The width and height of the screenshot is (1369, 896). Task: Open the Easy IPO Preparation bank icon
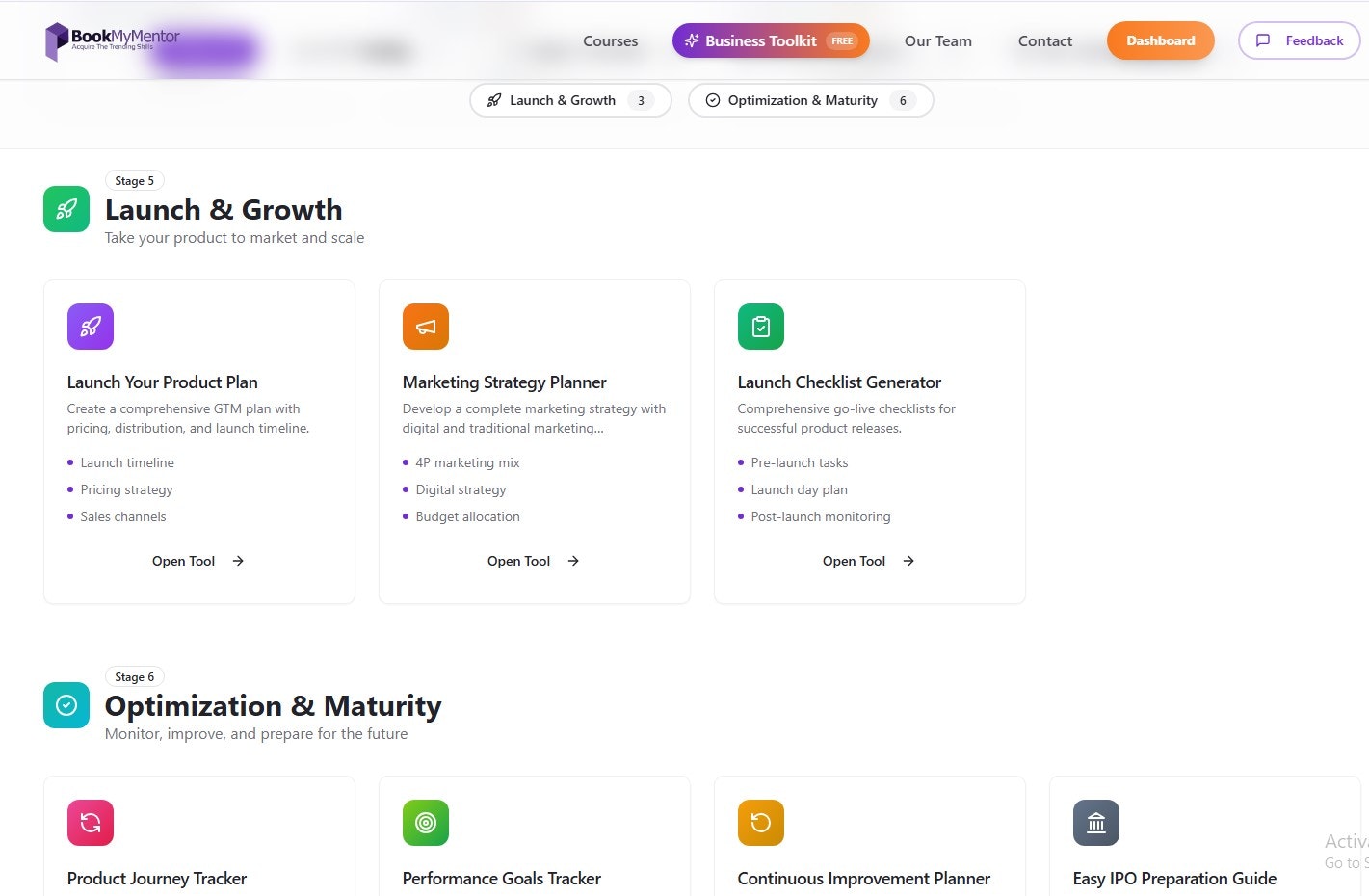1095,823
